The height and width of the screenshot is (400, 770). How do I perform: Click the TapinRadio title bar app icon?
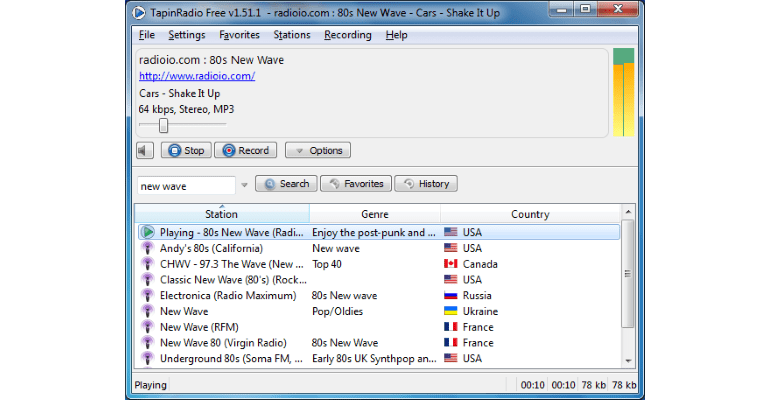(x=142, y=12)
